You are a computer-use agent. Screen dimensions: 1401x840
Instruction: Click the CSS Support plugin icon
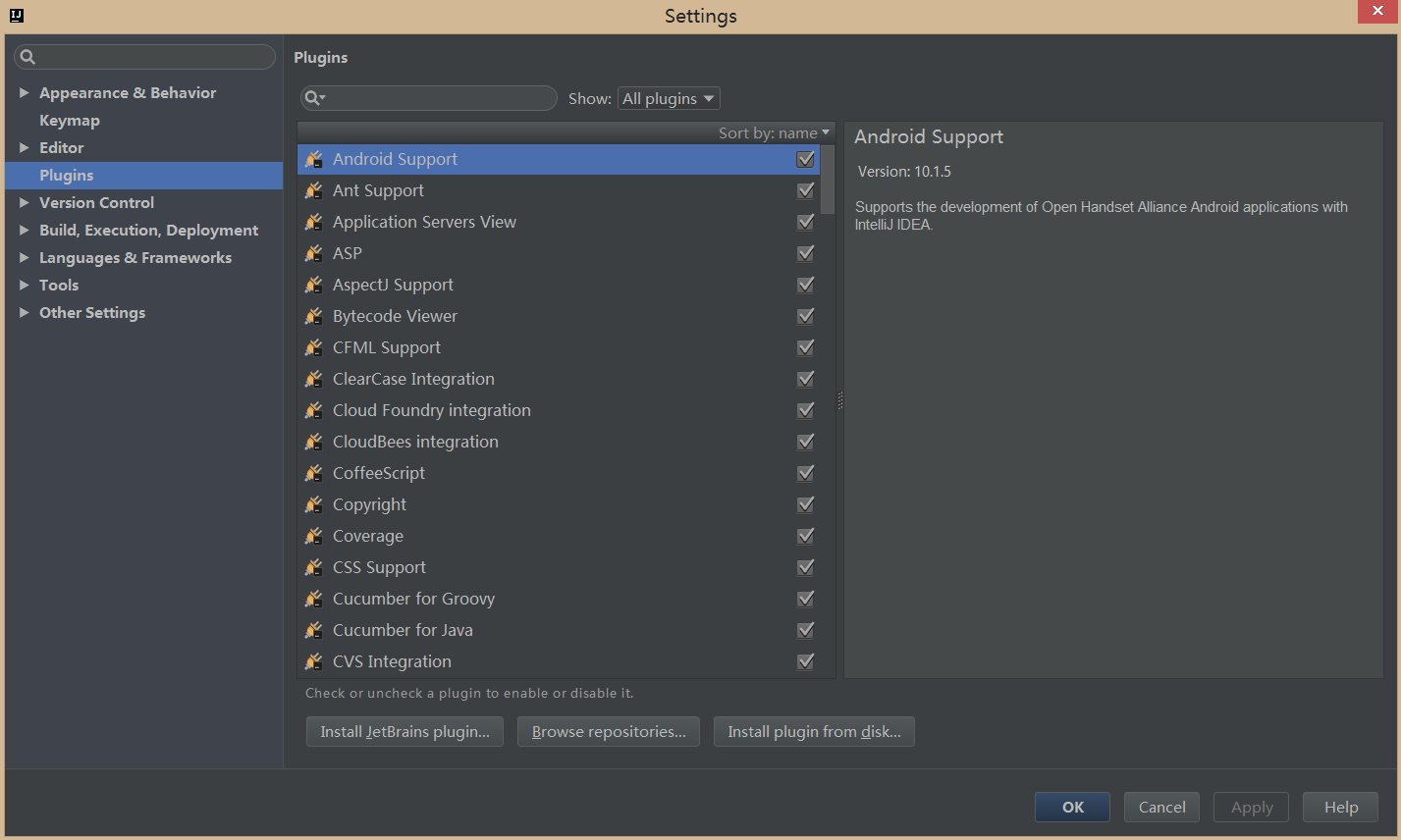[x=314, y=567]
